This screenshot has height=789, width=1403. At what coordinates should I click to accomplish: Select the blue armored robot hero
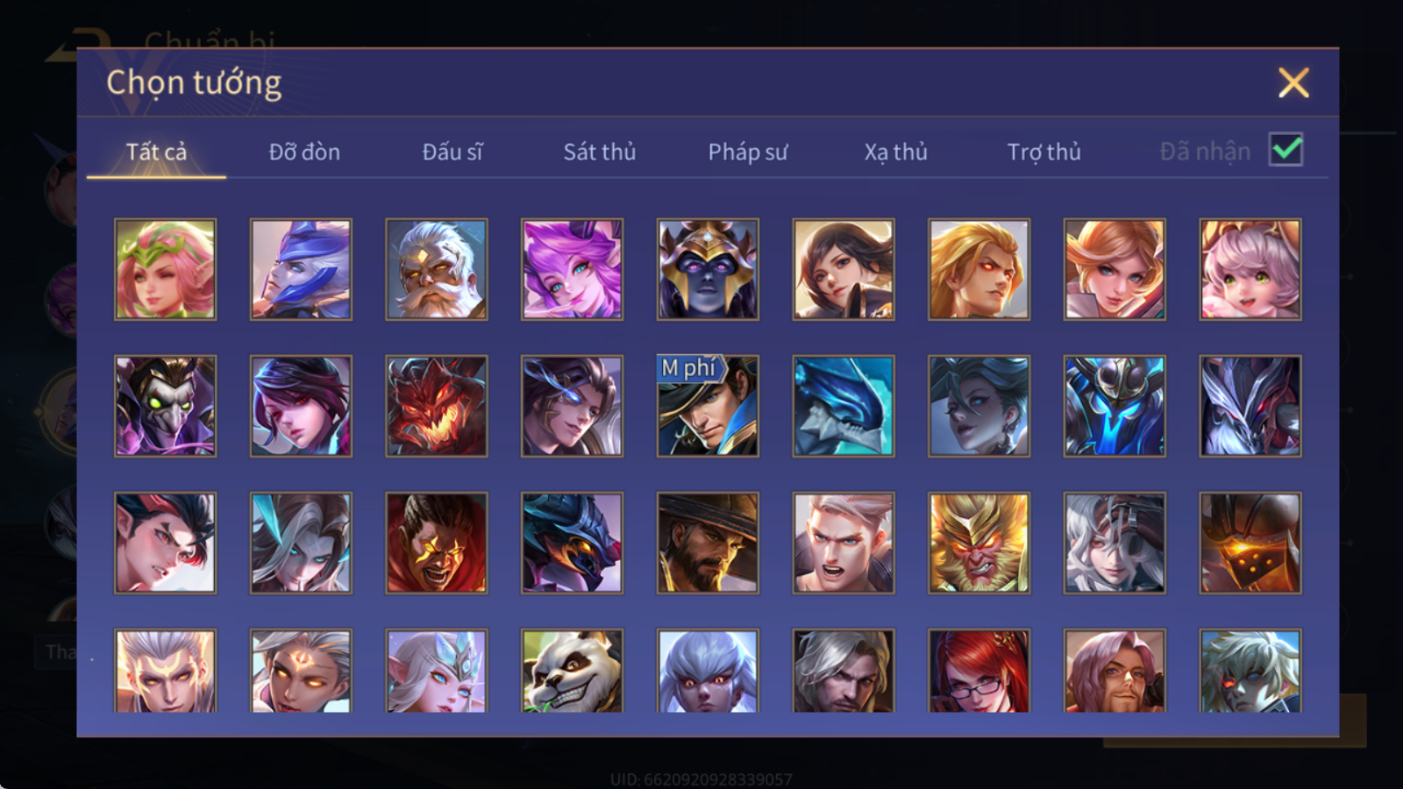tap(1115, 406)
